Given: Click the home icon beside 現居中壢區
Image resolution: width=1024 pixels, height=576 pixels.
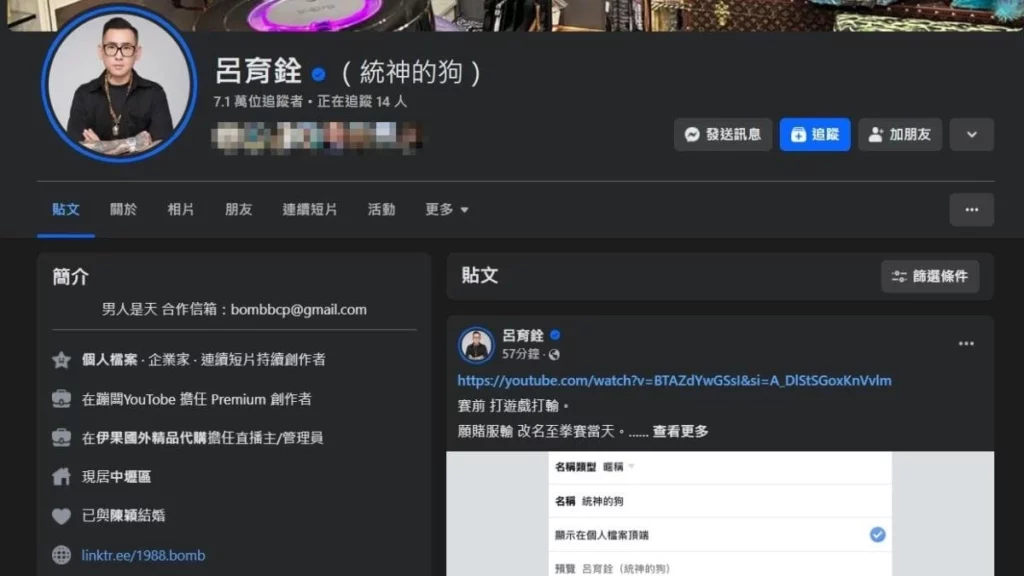Looking at the screenshot, I should (x=61, y=477).
